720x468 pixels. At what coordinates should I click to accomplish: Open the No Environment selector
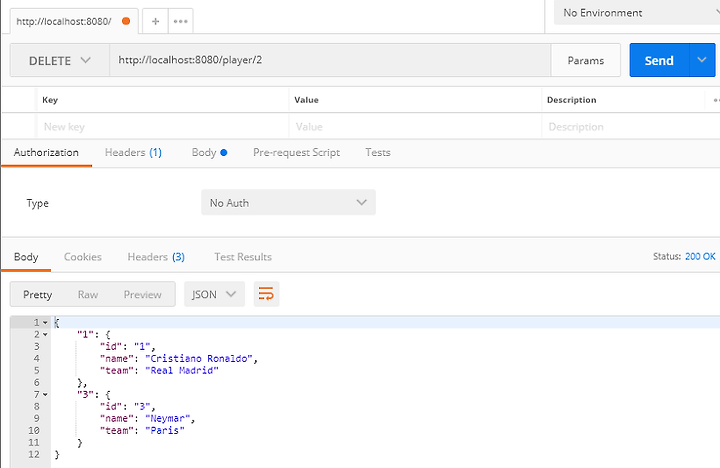[x=638, y=12]
